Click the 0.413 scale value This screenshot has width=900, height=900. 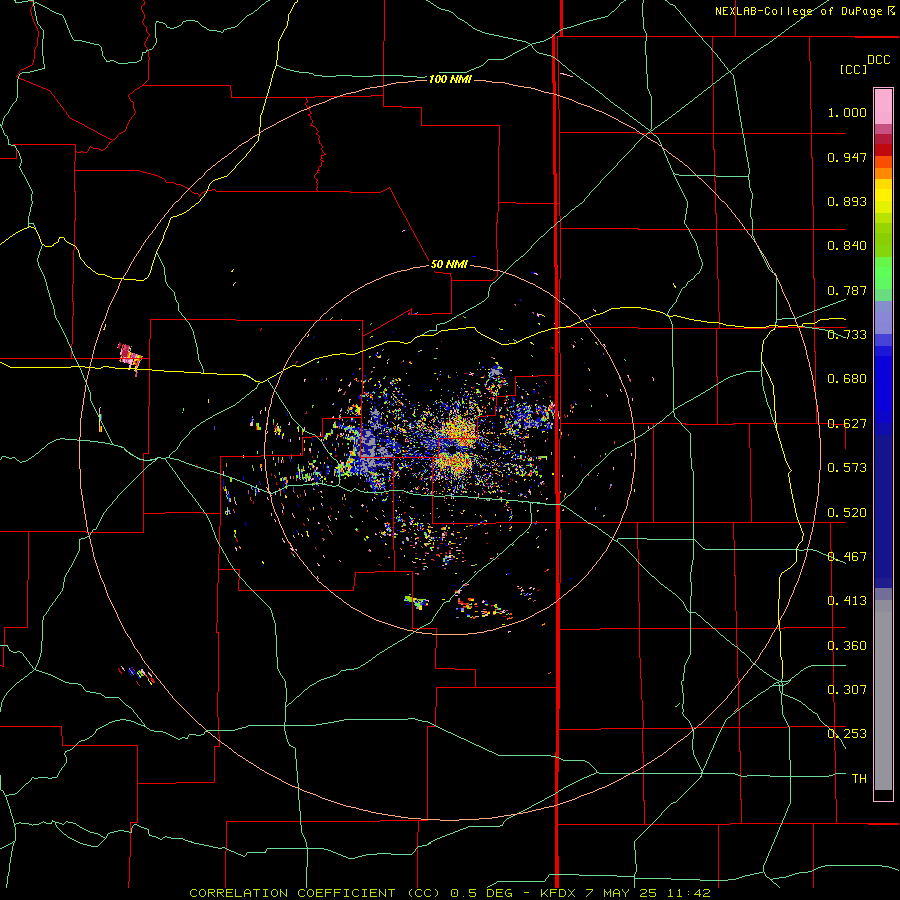(847, 601)
